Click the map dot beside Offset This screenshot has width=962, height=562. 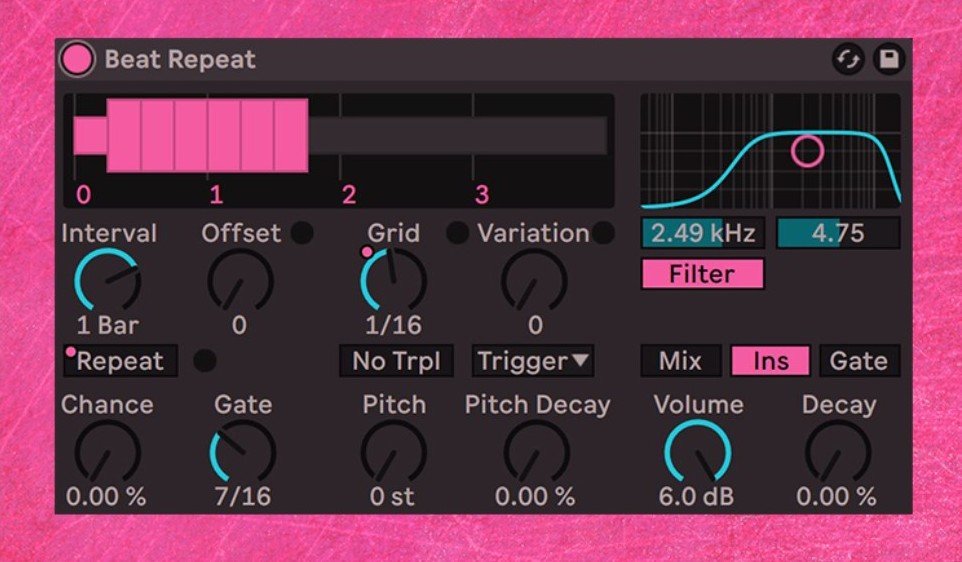[302, 233]
